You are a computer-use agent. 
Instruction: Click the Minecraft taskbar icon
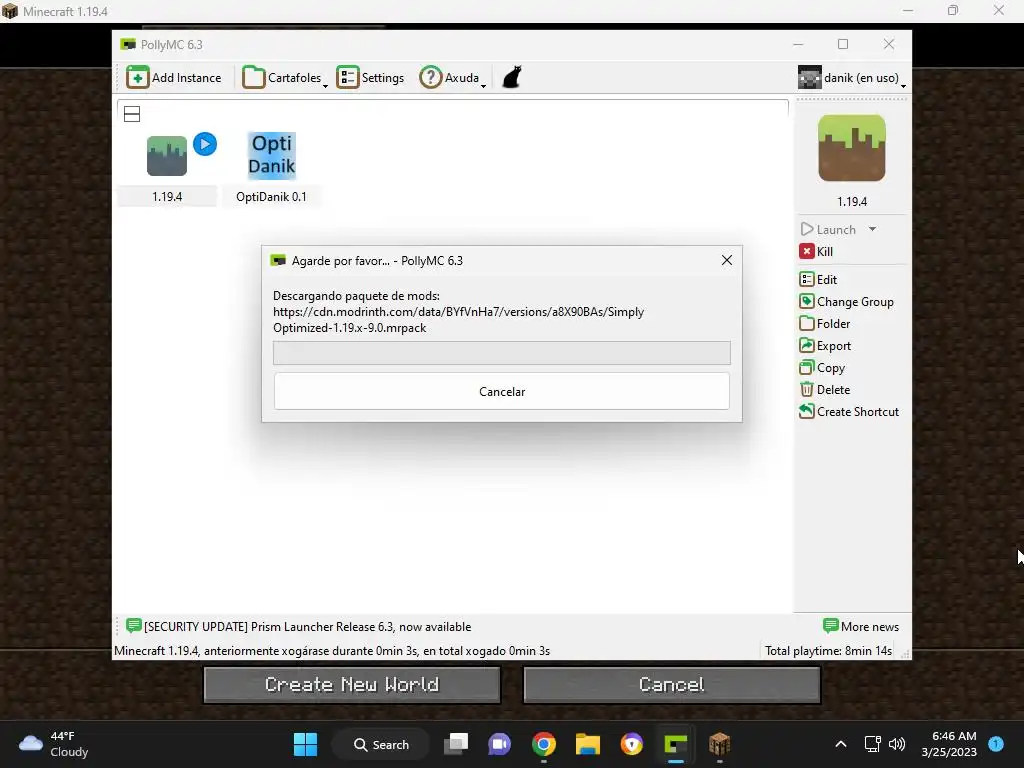pos(719,744)
